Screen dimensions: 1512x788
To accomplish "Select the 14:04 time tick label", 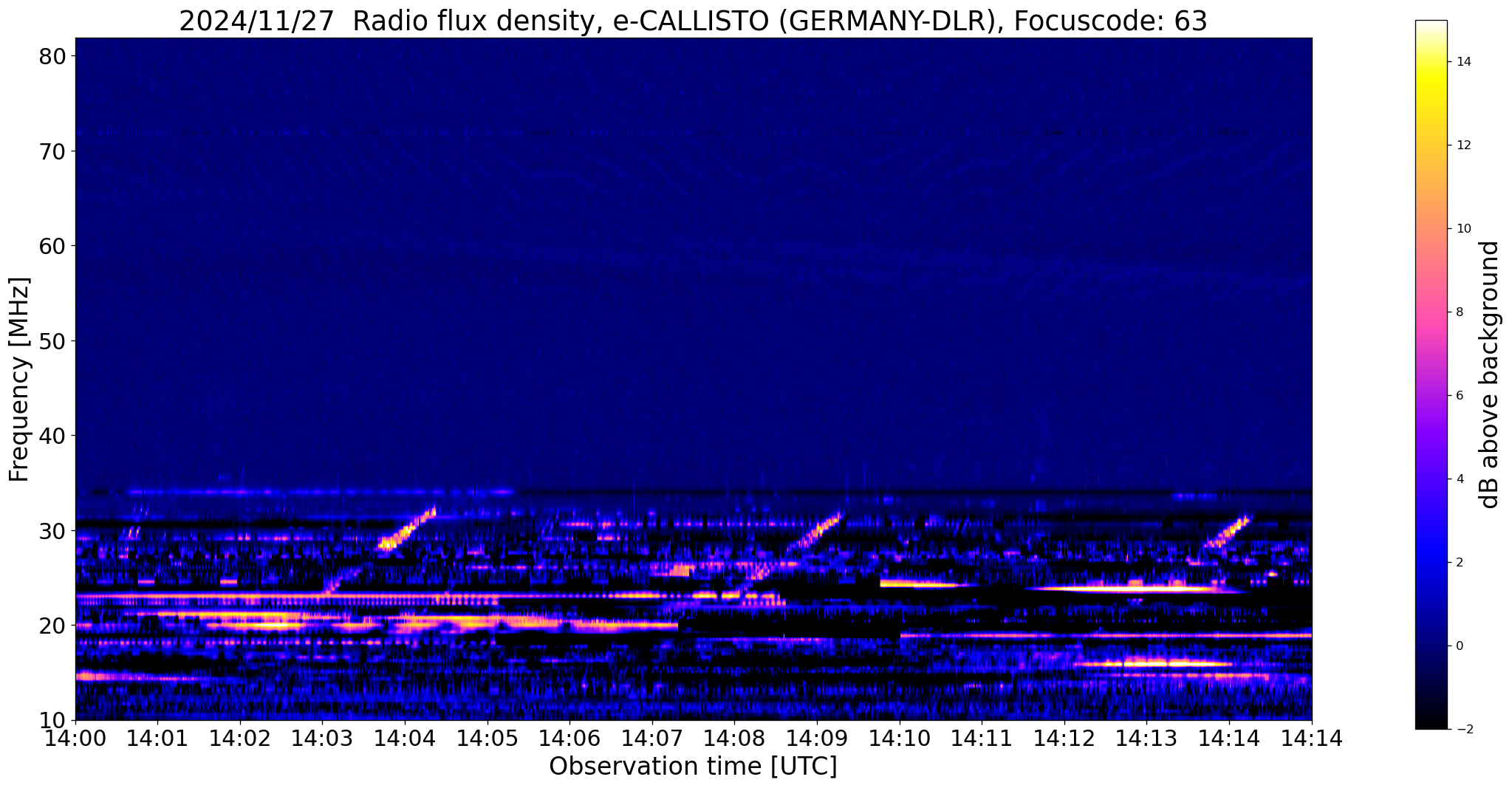I will [x=405, y=738].
